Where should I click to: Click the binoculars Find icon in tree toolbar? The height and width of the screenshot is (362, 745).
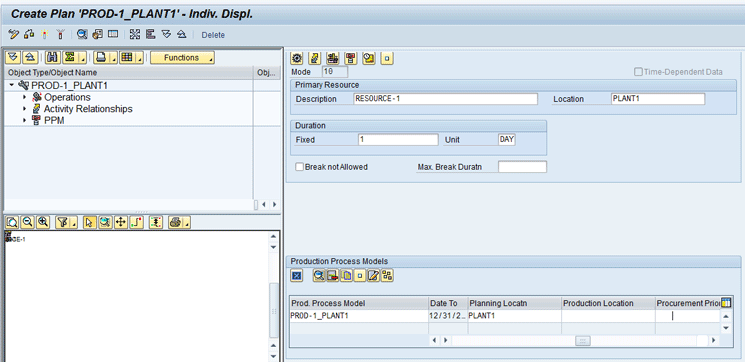(x=53, y=57)
